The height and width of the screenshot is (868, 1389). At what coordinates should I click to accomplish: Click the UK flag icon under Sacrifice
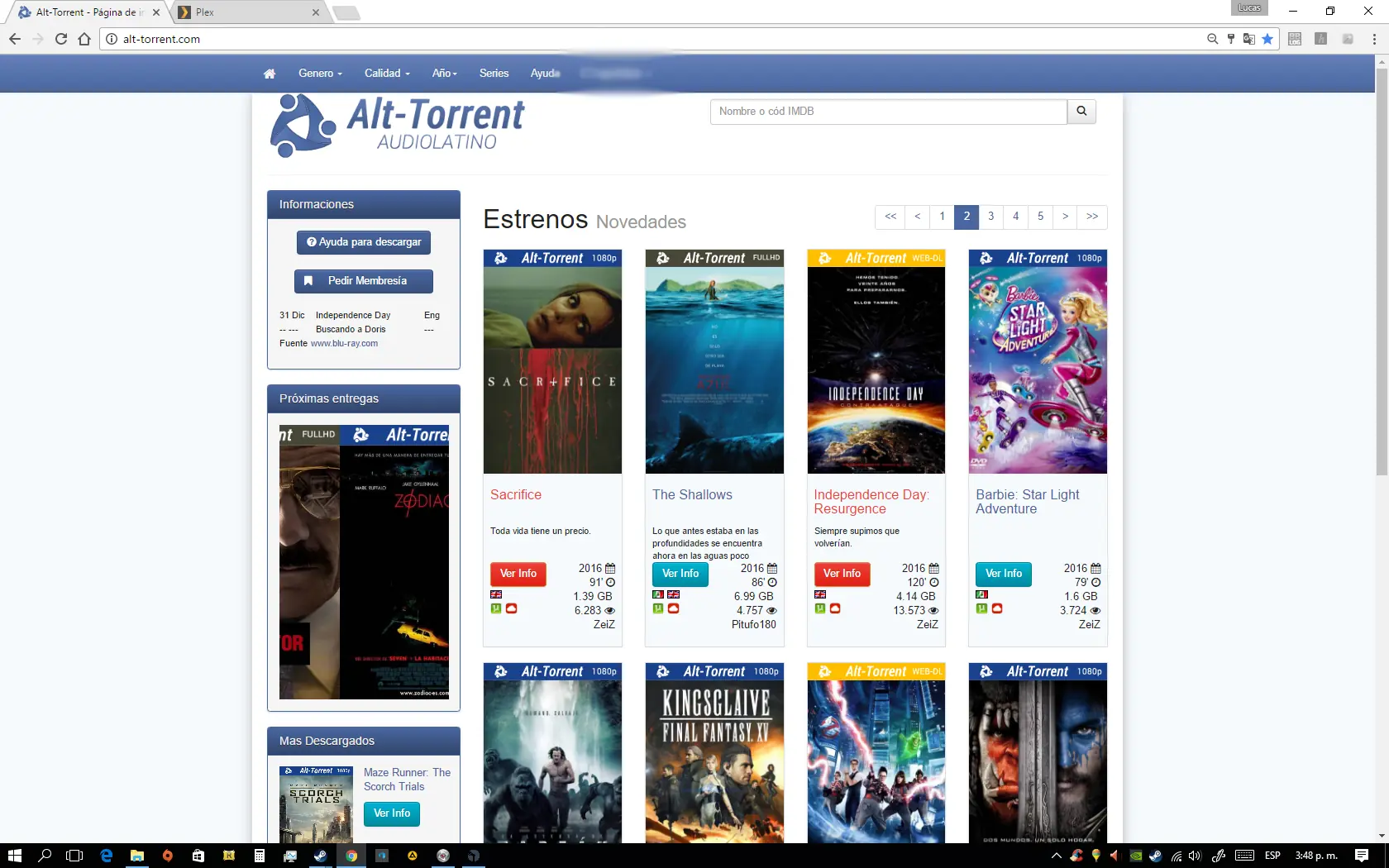point(496,594)
